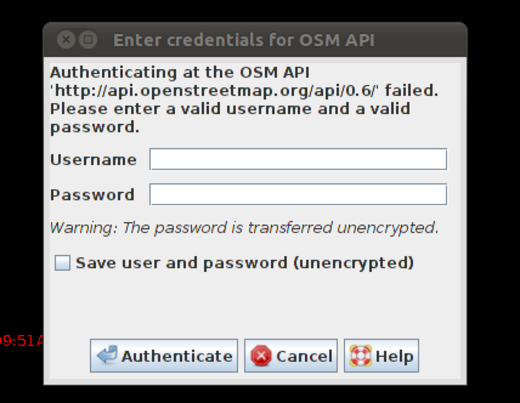Click the OSM API URL in the message
Screen dimensions: 520x403
coord(214,91)
